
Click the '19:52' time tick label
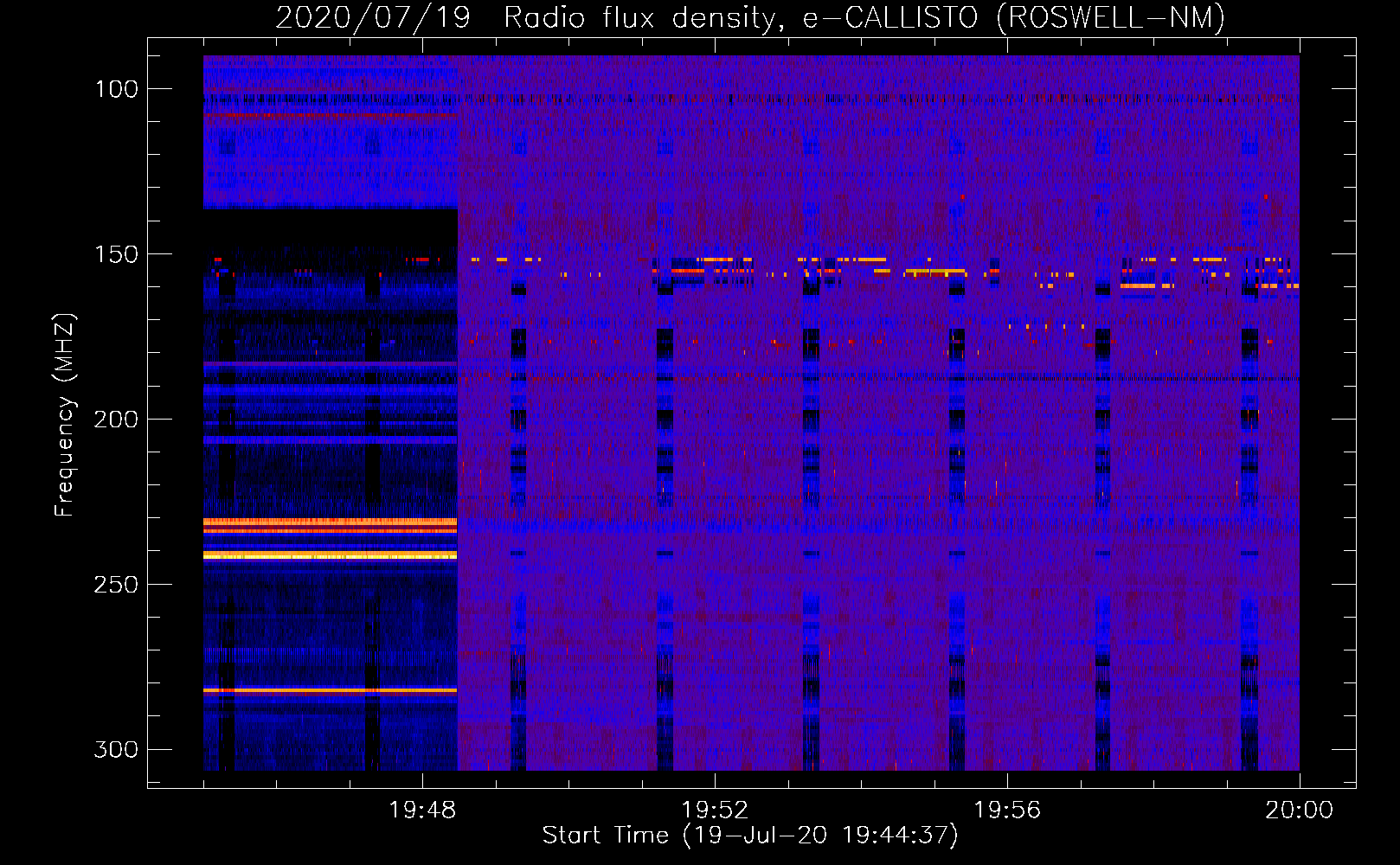point(715,811)
